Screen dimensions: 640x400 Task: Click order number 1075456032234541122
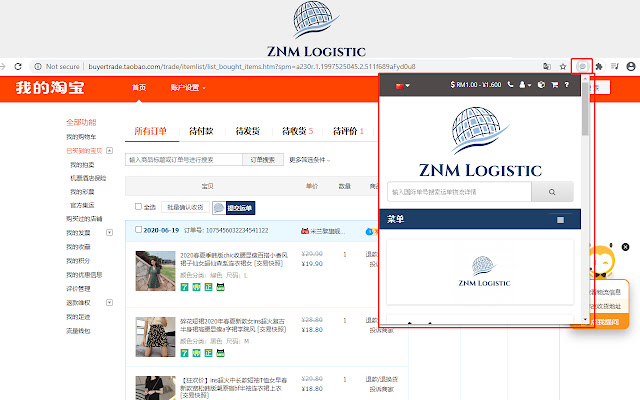[237, 230]
